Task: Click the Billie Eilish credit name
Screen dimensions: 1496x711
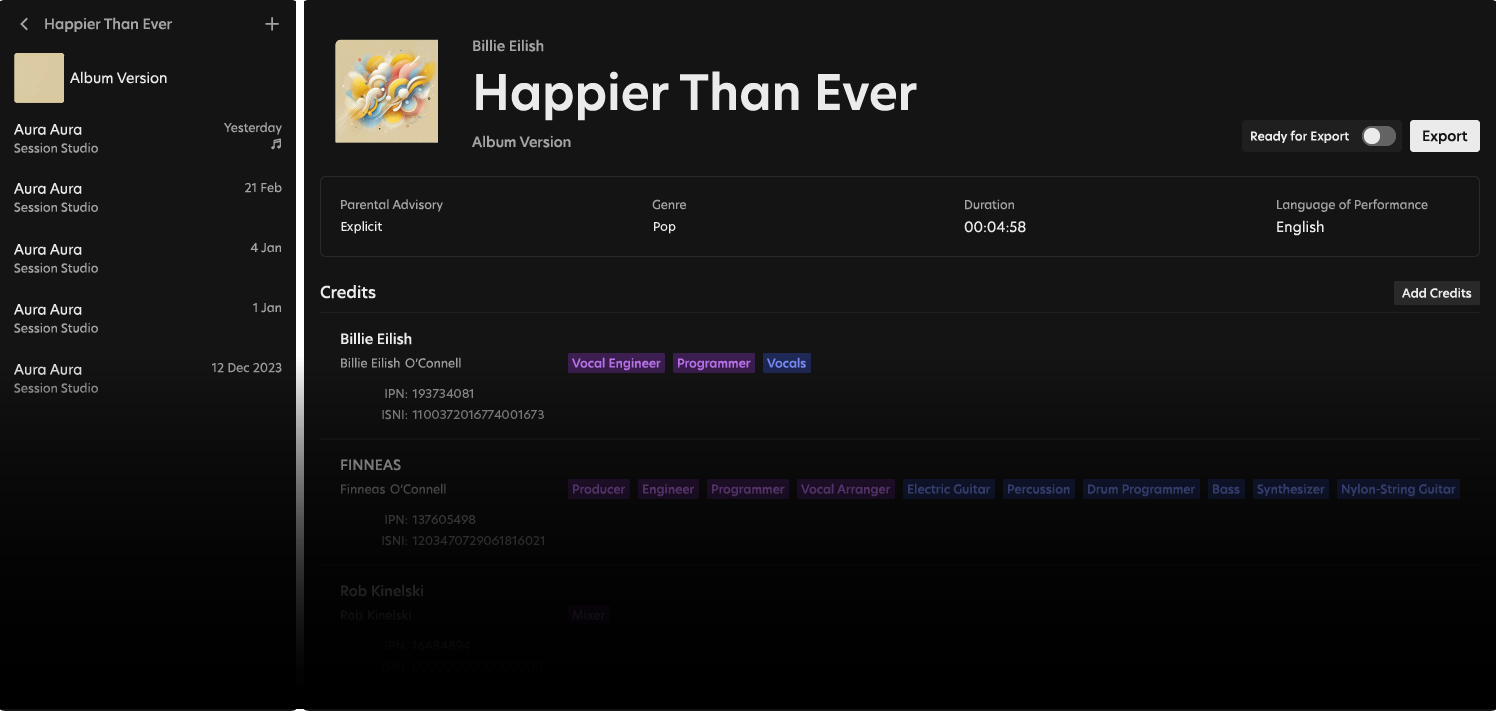Action: point(376,339)
